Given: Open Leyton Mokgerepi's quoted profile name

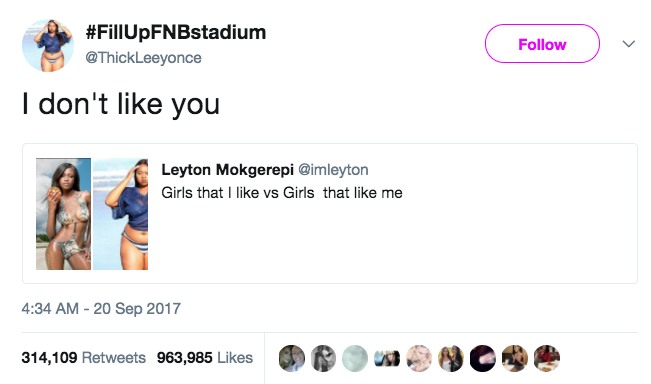Looking at the screenshot, I should [x=228, y=169].
